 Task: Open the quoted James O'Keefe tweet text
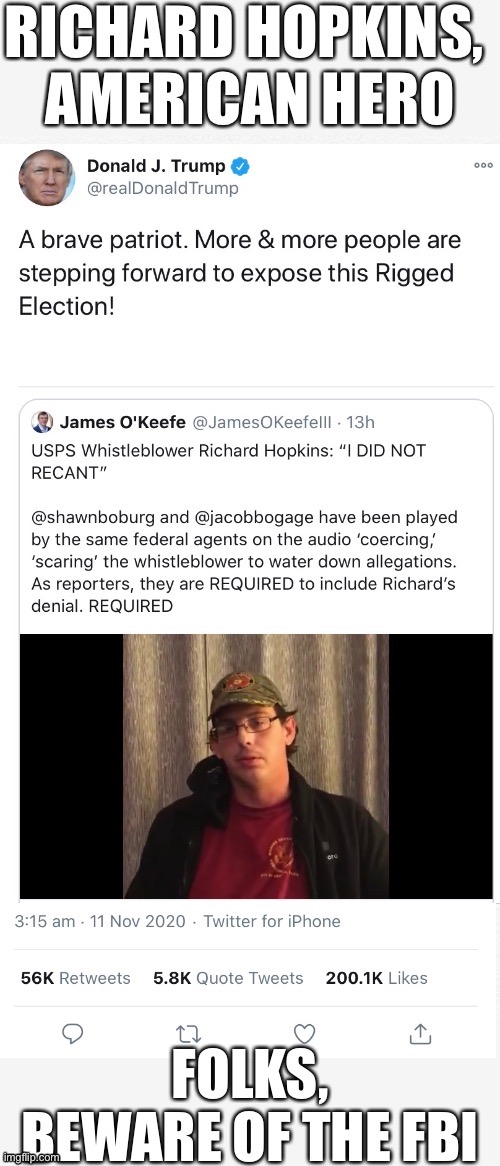[244, 528]
